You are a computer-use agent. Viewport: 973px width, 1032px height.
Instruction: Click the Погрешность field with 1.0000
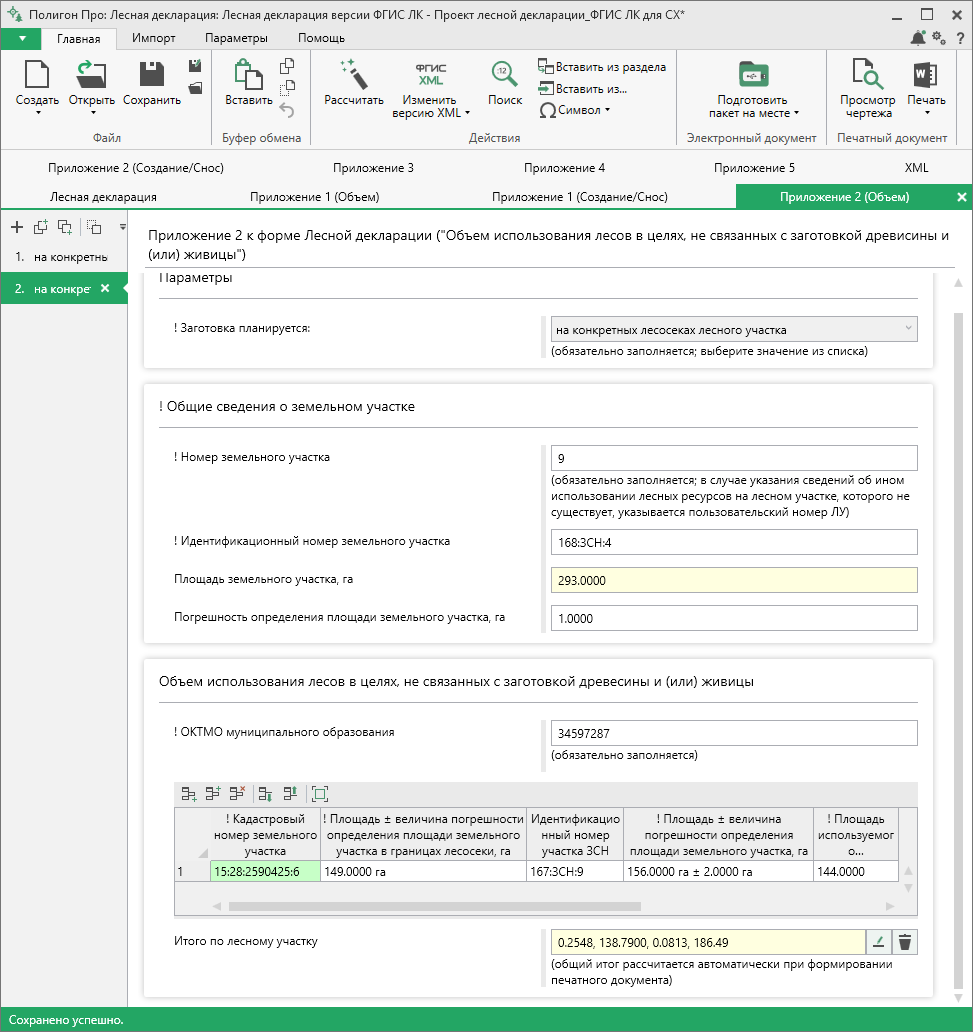pyautogui.click(x=734, y=619)
